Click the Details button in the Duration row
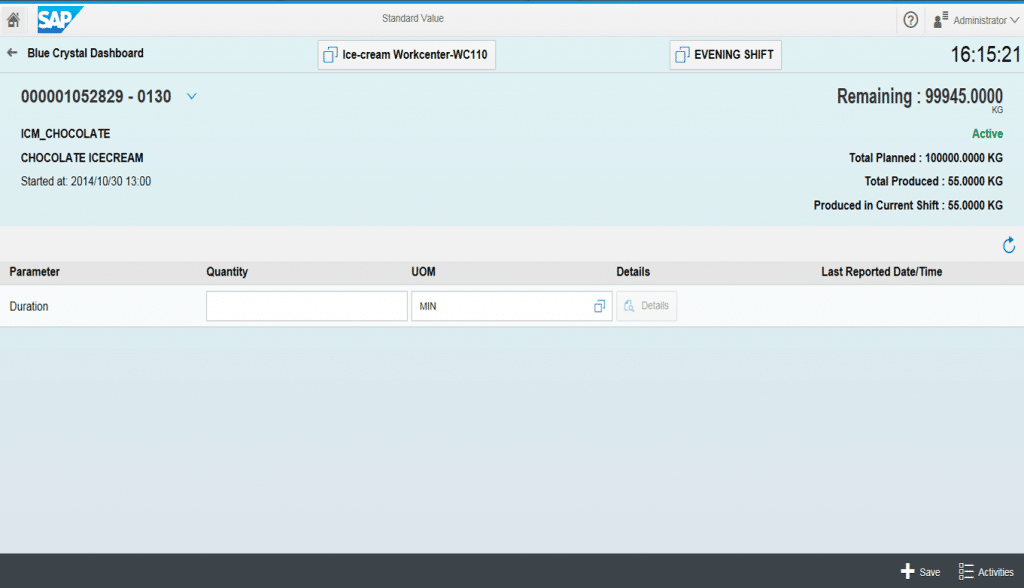 (x=647, y=306)
